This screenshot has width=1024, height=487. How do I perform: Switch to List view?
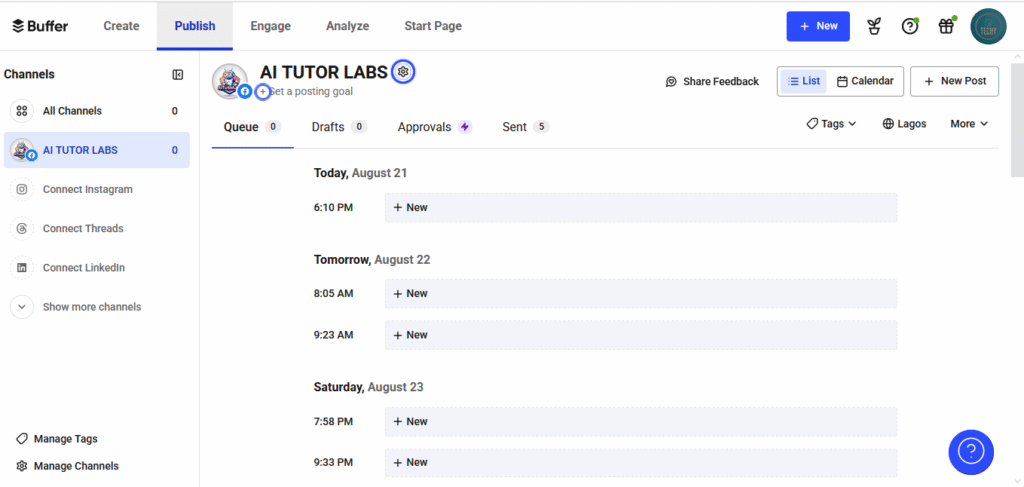click(x=803, y=82)
